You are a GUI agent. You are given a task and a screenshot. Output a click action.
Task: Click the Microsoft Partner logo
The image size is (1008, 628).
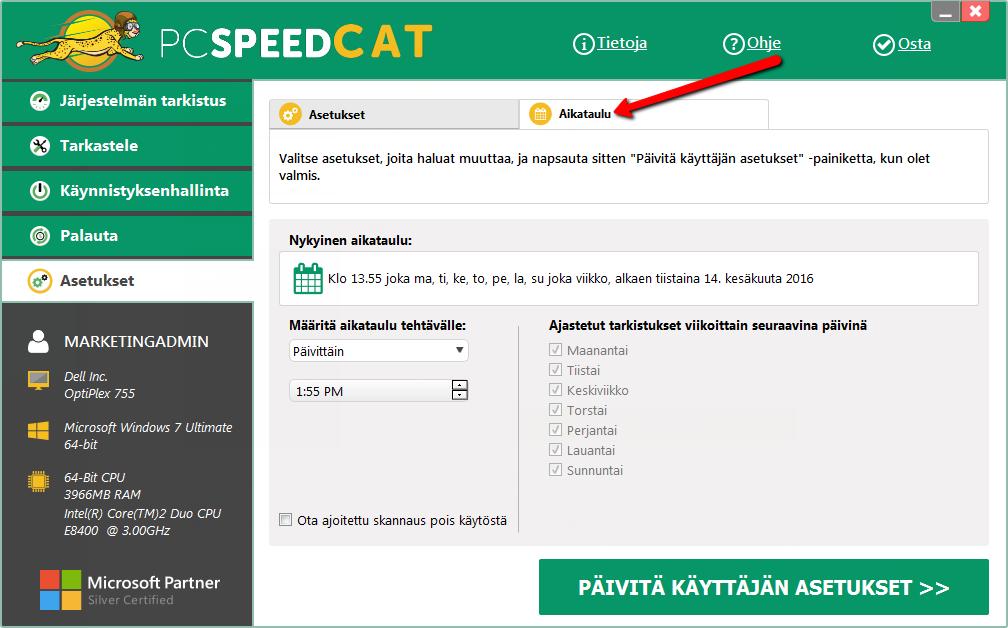tap(130, 589)
